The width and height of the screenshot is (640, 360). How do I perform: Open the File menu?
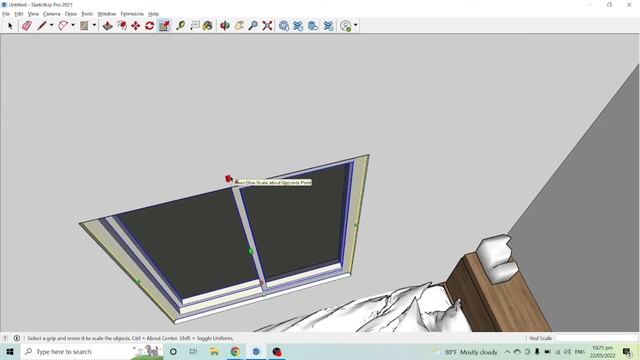coord(6,14)
